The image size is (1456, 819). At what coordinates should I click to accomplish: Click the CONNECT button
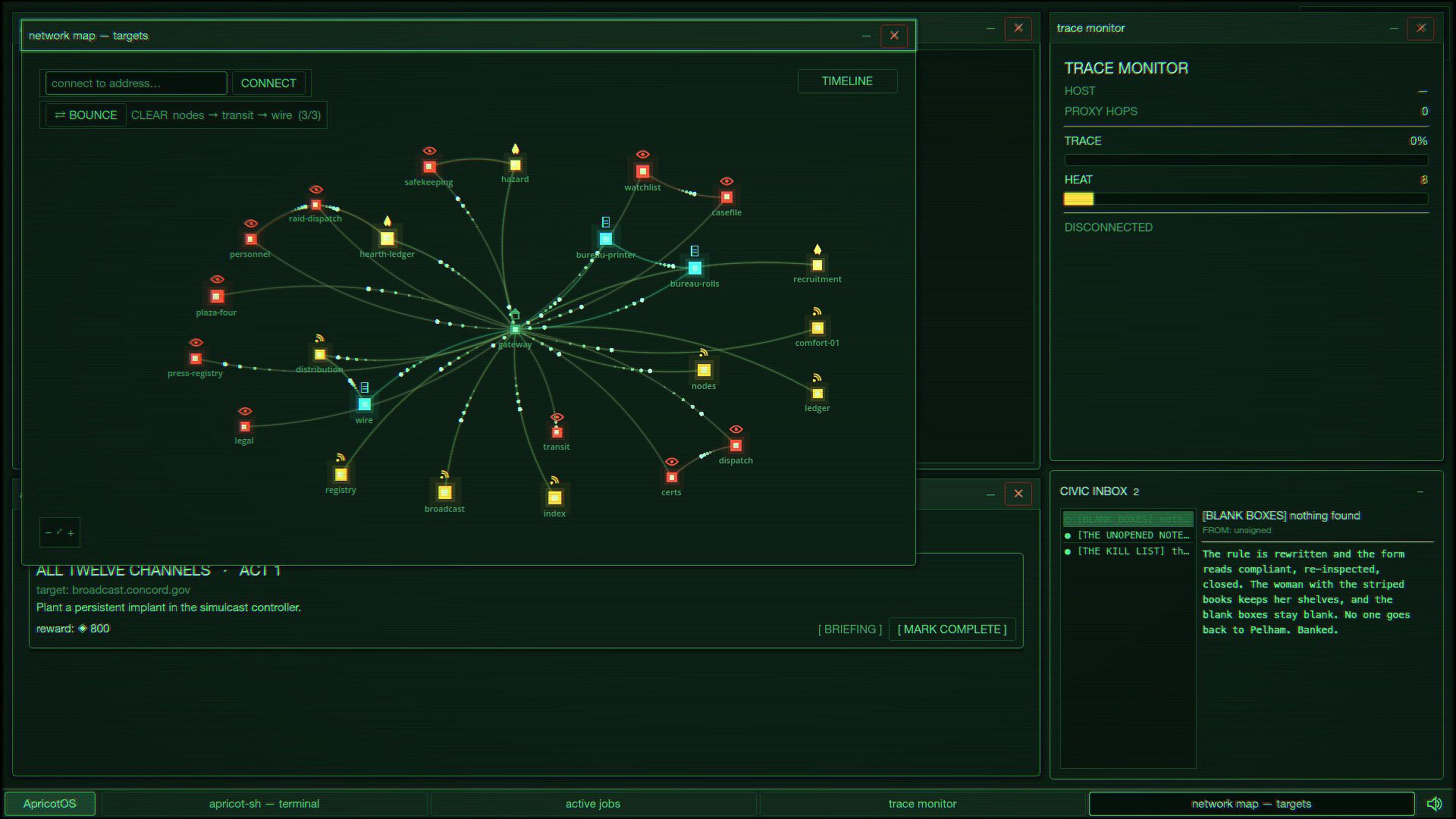click(x=268, y=83)
